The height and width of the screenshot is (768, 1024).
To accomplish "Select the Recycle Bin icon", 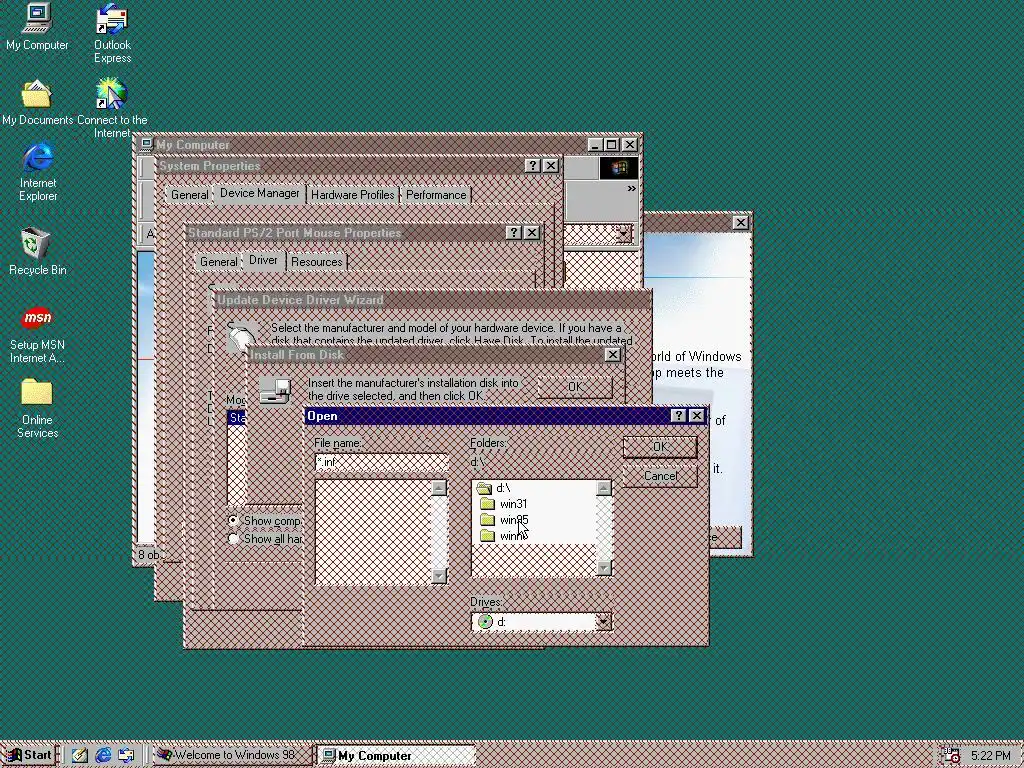I will (x=37, y=251).
